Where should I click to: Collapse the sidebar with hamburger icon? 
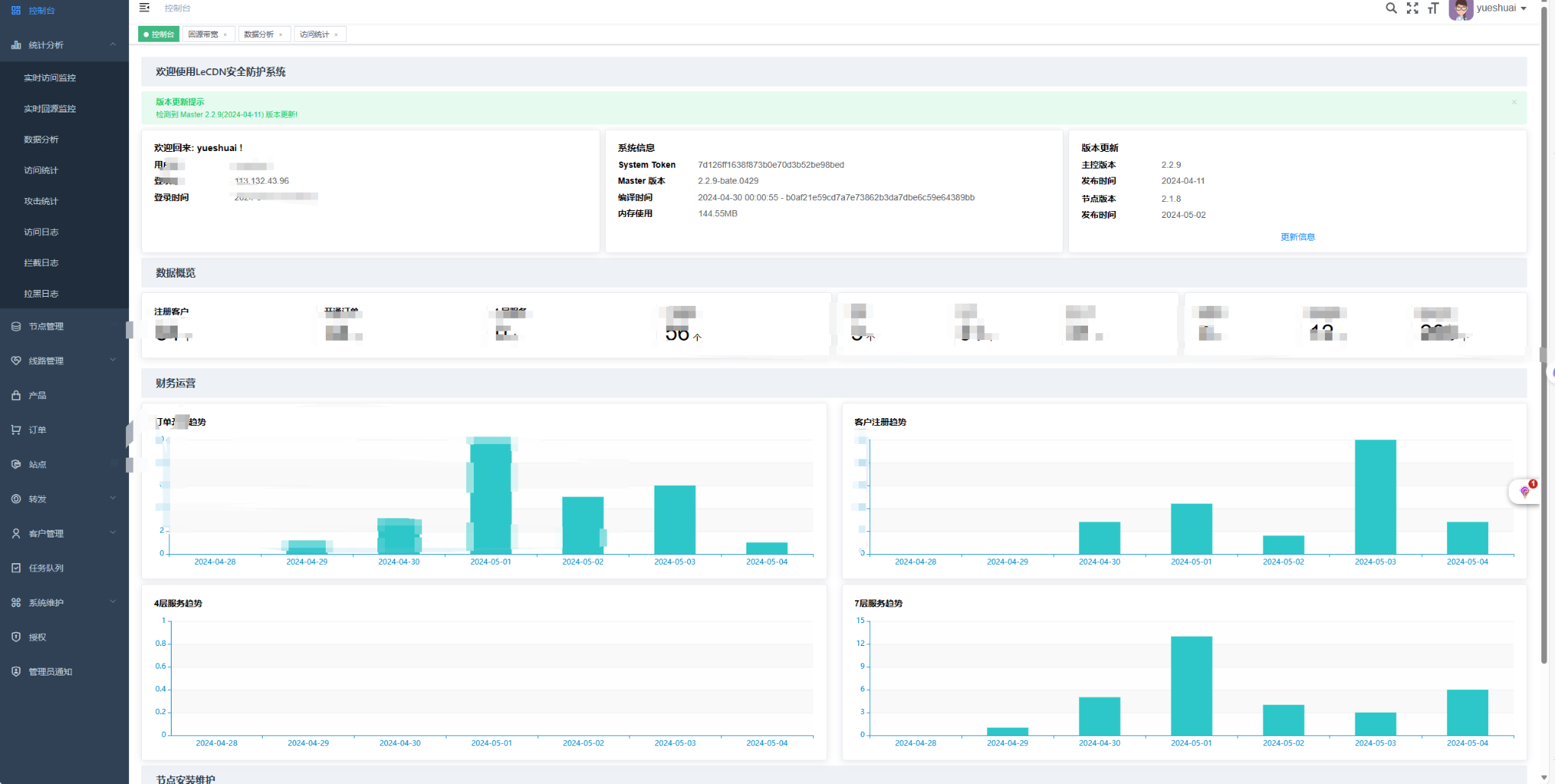[x=144, y=8]
